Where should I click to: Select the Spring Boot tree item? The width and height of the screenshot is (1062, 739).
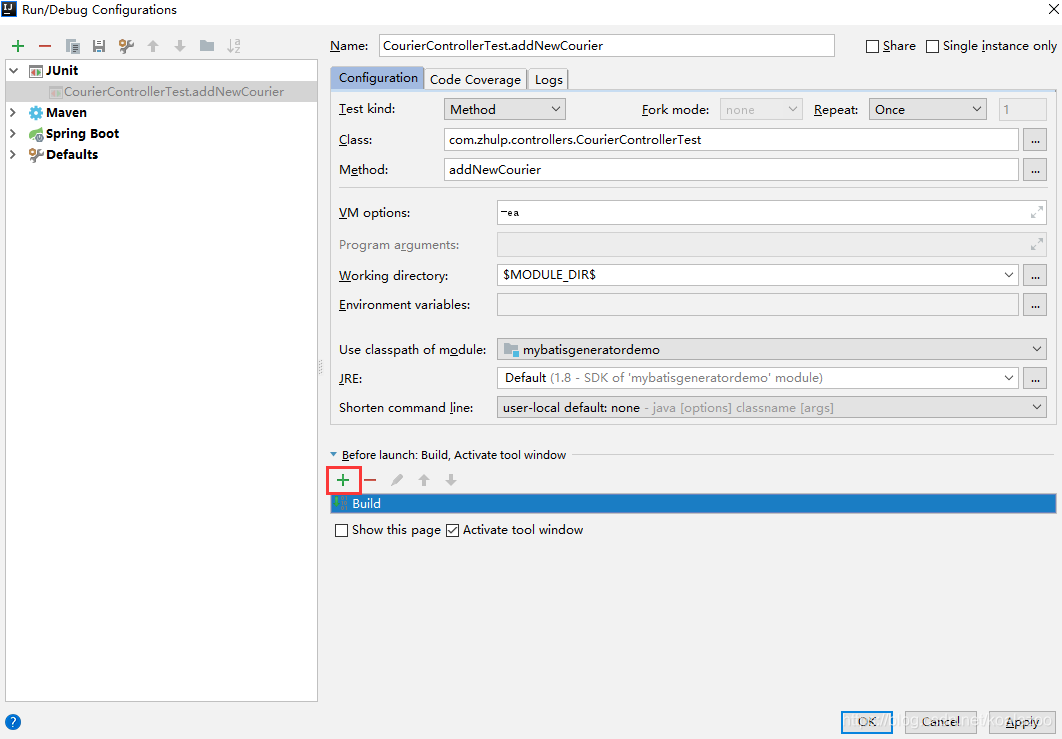coord(82,133)
